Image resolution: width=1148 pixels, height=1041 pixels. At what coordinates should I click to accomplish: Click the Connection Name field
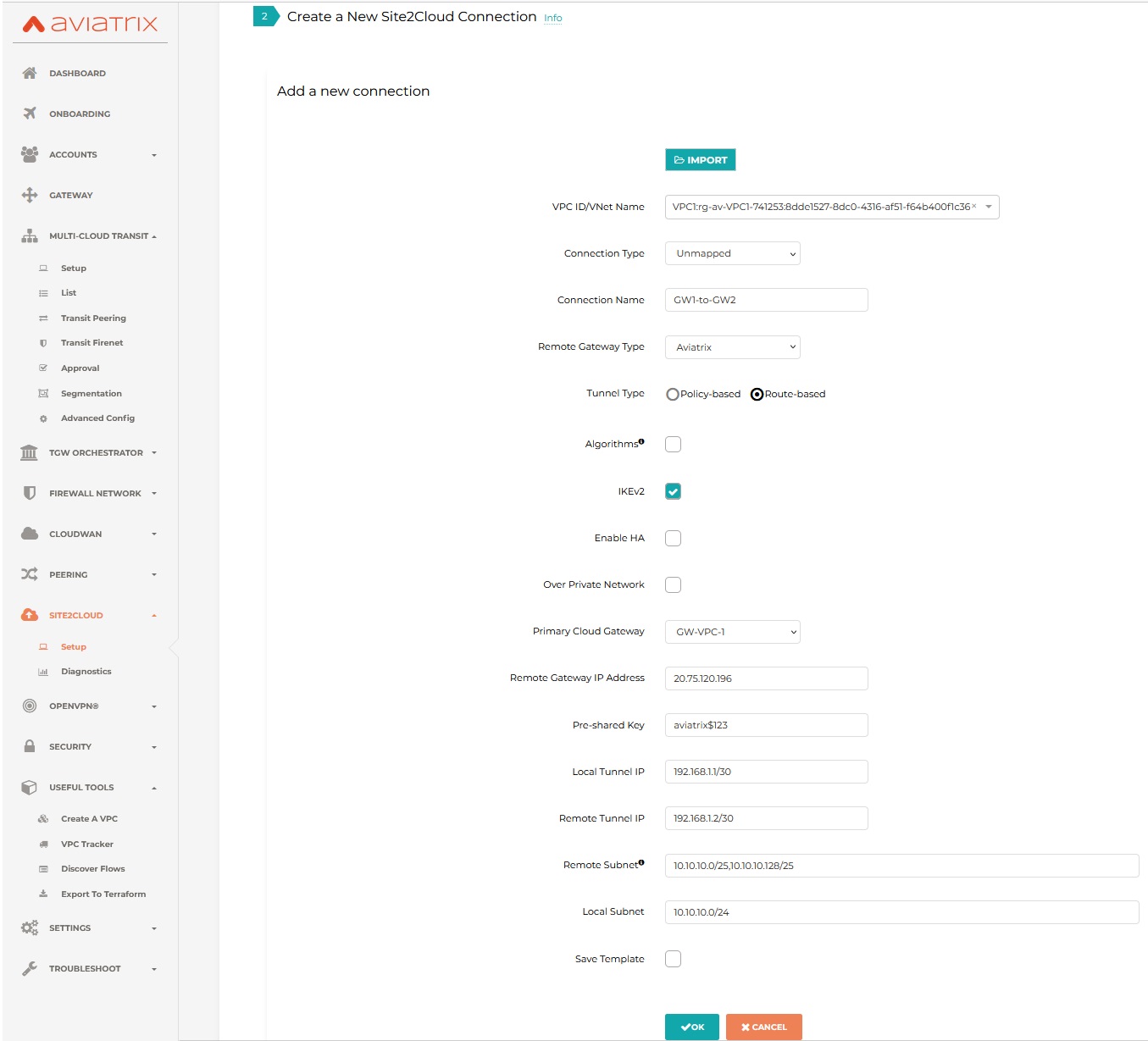coord(767,300)
